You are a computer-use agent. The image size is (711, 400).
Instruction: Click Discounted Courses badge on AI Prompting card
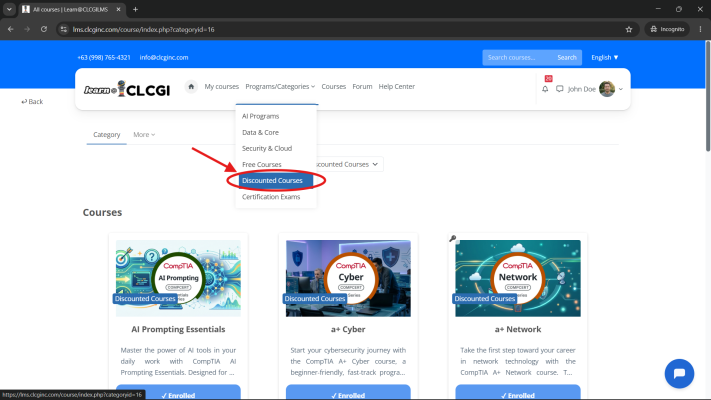[145, 299]
